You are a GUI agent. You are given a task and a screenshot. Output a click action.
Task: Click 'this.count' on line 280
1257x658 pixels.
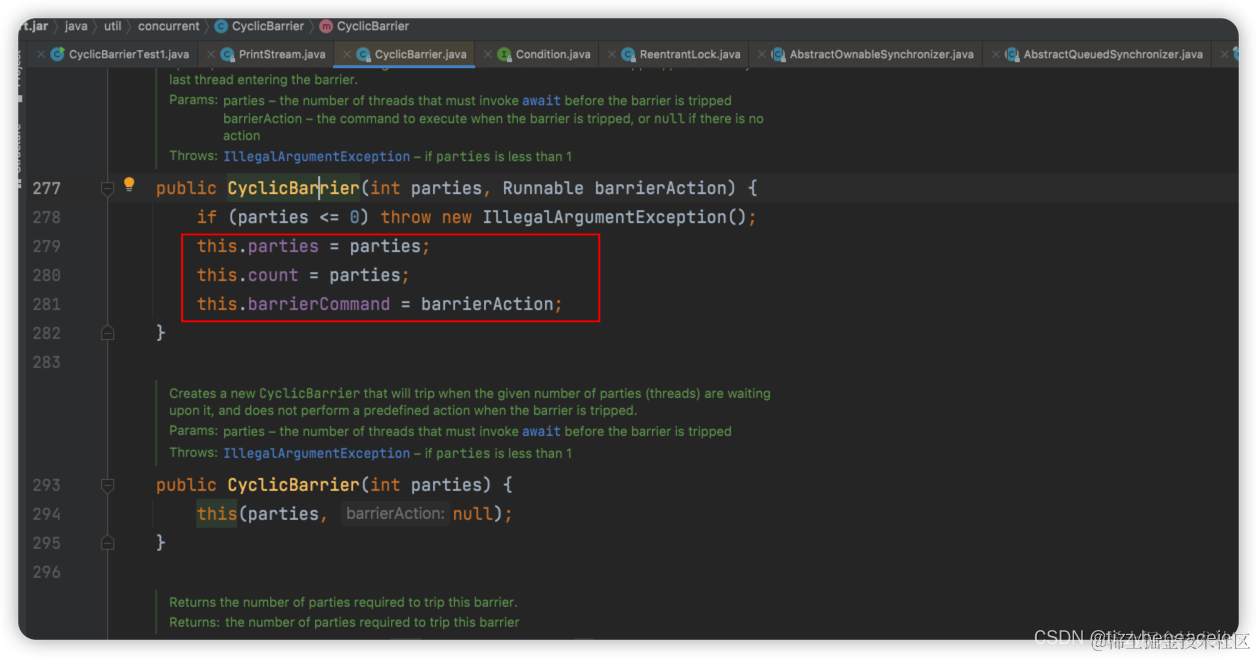pyautogui.click(x=248, y=275)
